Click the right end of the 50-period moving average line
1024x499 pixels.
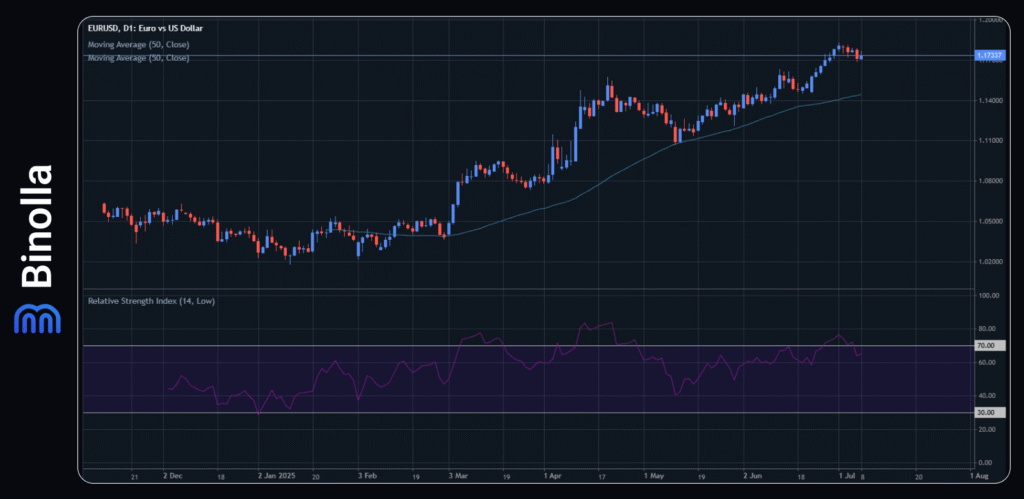tap(860, 95)
